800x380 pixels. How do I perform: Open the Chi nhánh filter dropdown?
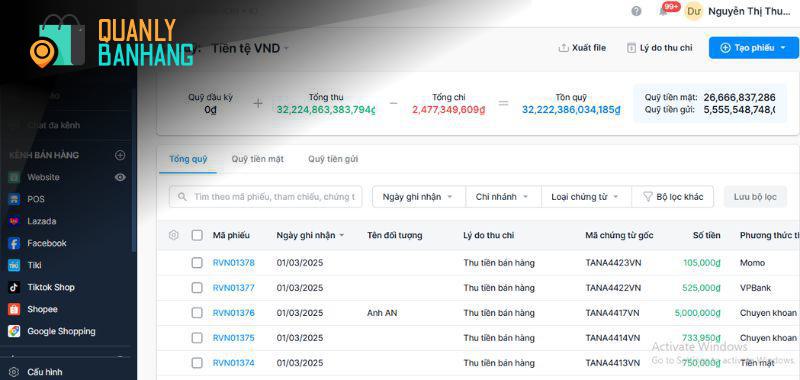tap(502, 197)
